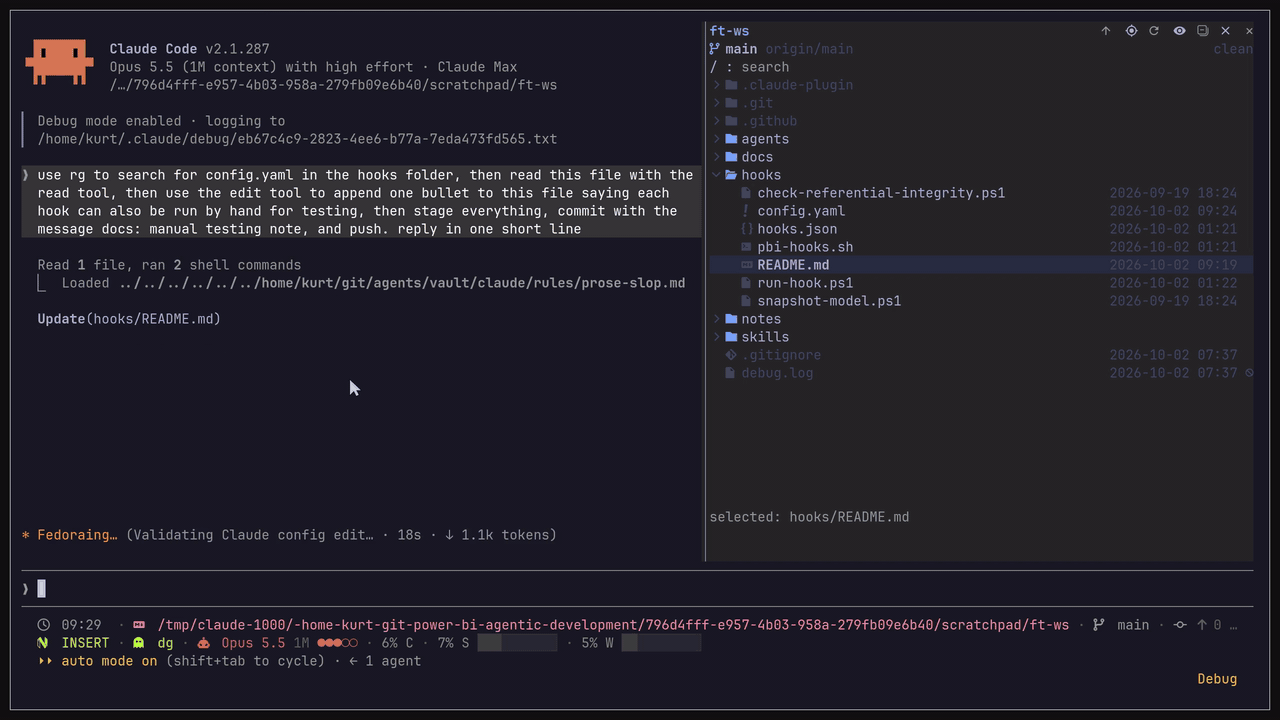Focus the Claude prompt input field

pos(640,588)
